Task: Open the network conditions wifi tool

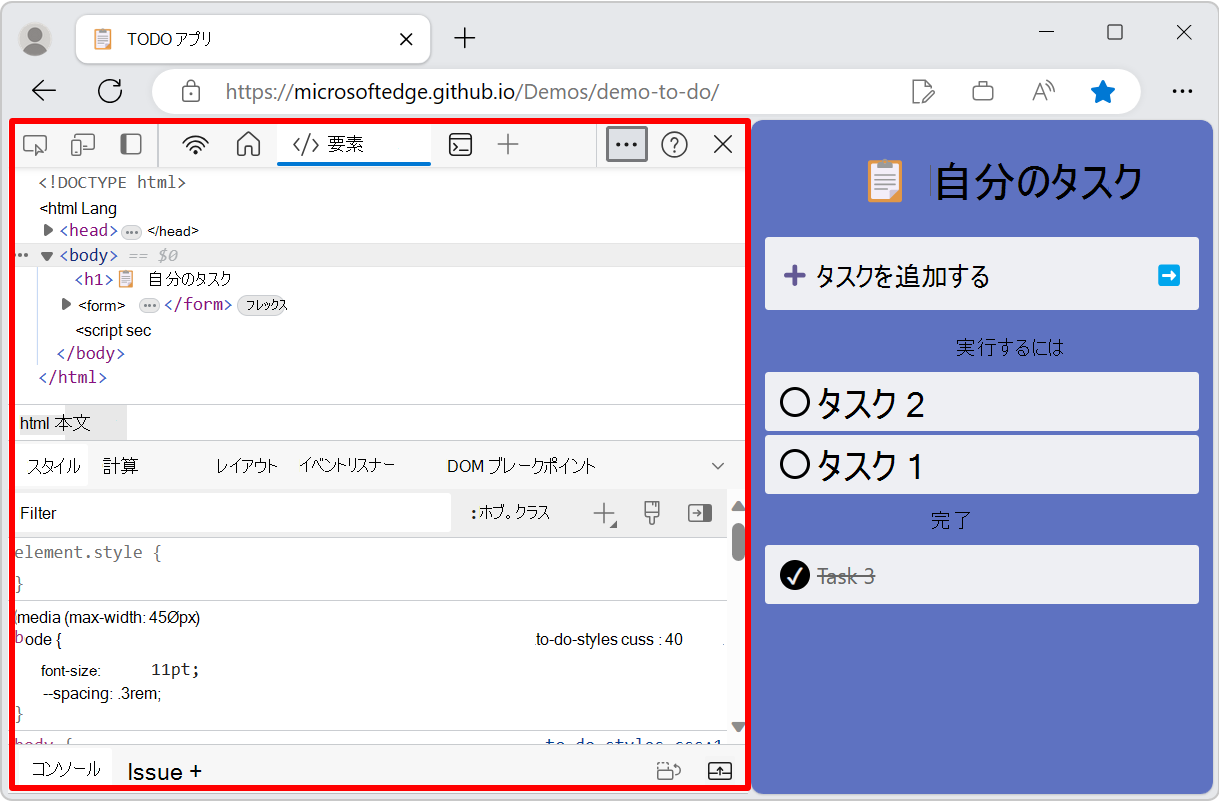Action: click(x=195, y=144)
